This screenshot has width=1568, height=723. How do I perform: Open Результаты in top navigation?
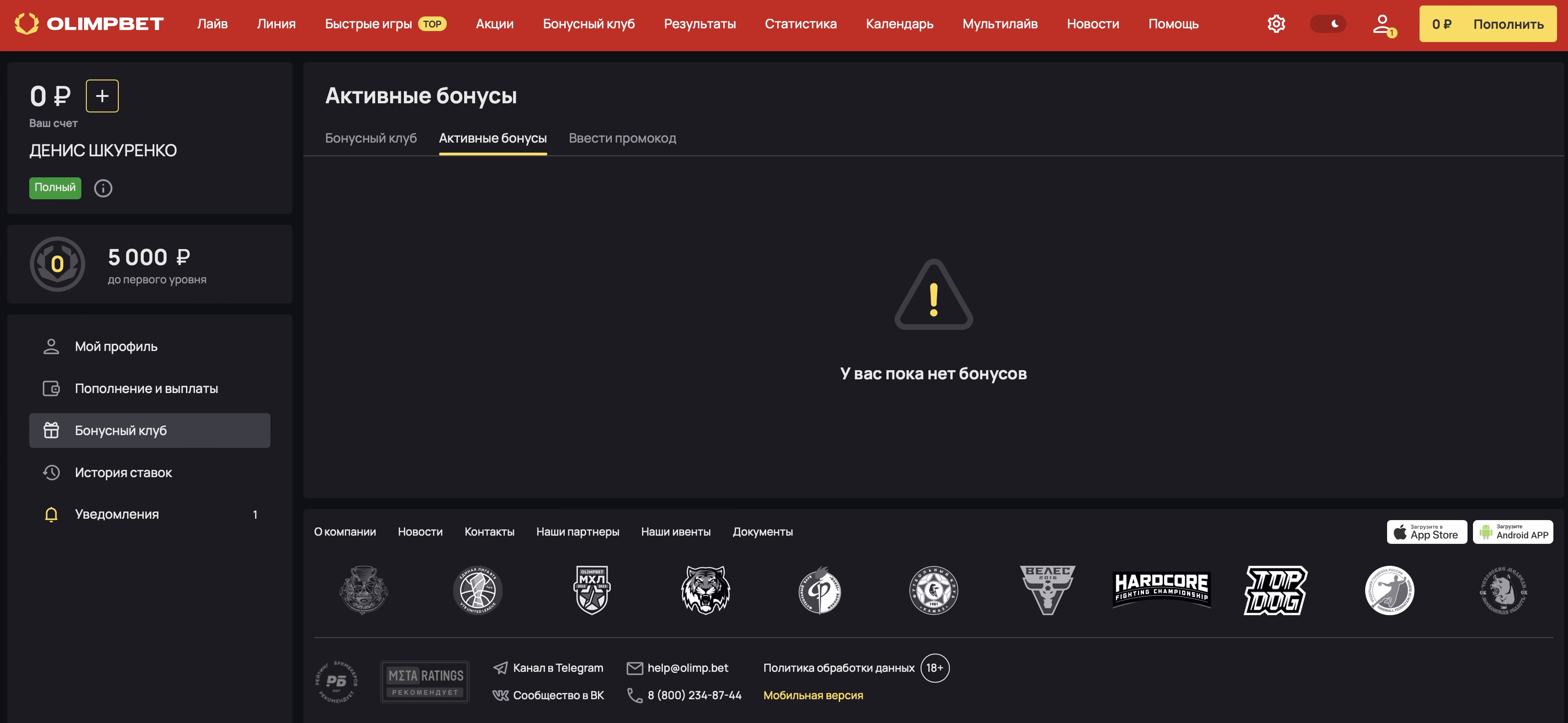coord(699,24)
